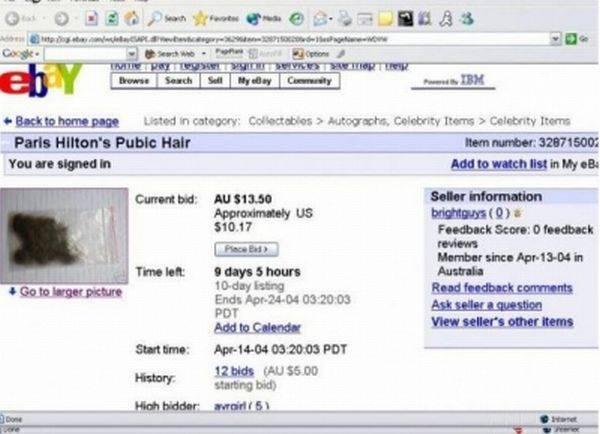Click the single figure messenger icon

click(446, 18)
